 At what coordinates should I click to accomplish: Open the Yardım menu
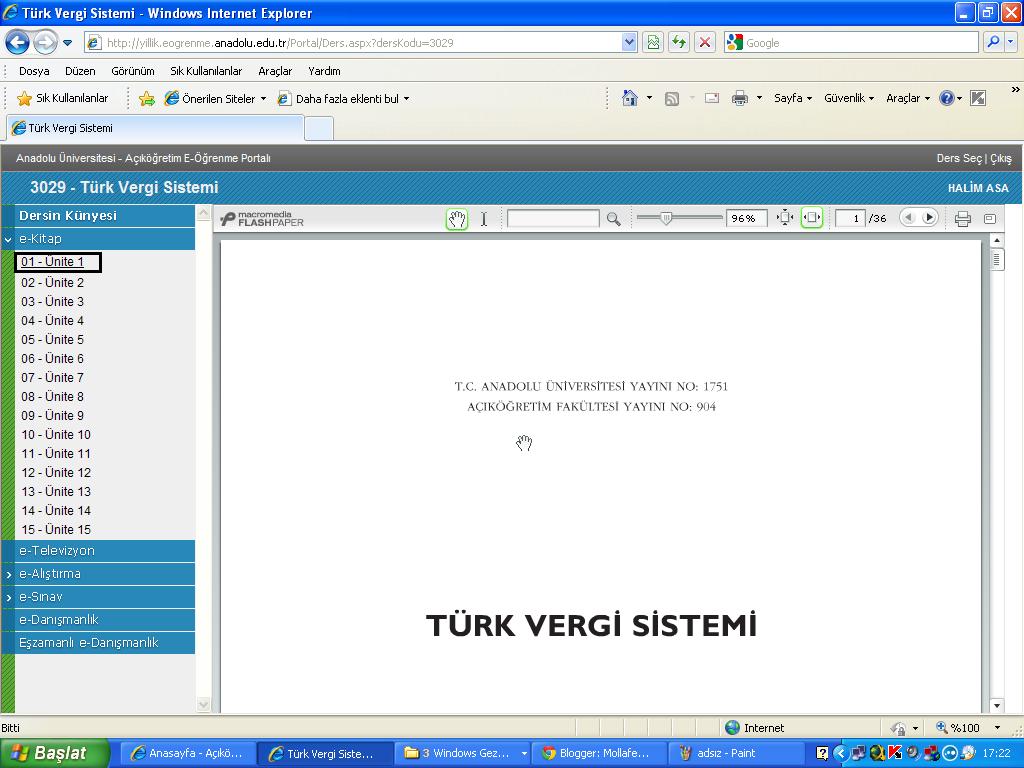click(x=324, y=71)
